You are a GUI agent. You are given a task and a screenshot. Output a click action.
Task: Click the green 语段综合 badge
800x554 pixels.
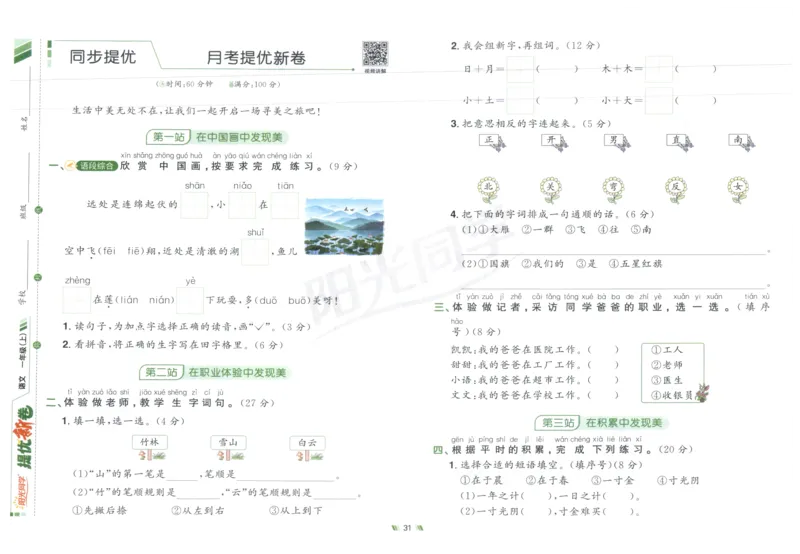(96, 166)
